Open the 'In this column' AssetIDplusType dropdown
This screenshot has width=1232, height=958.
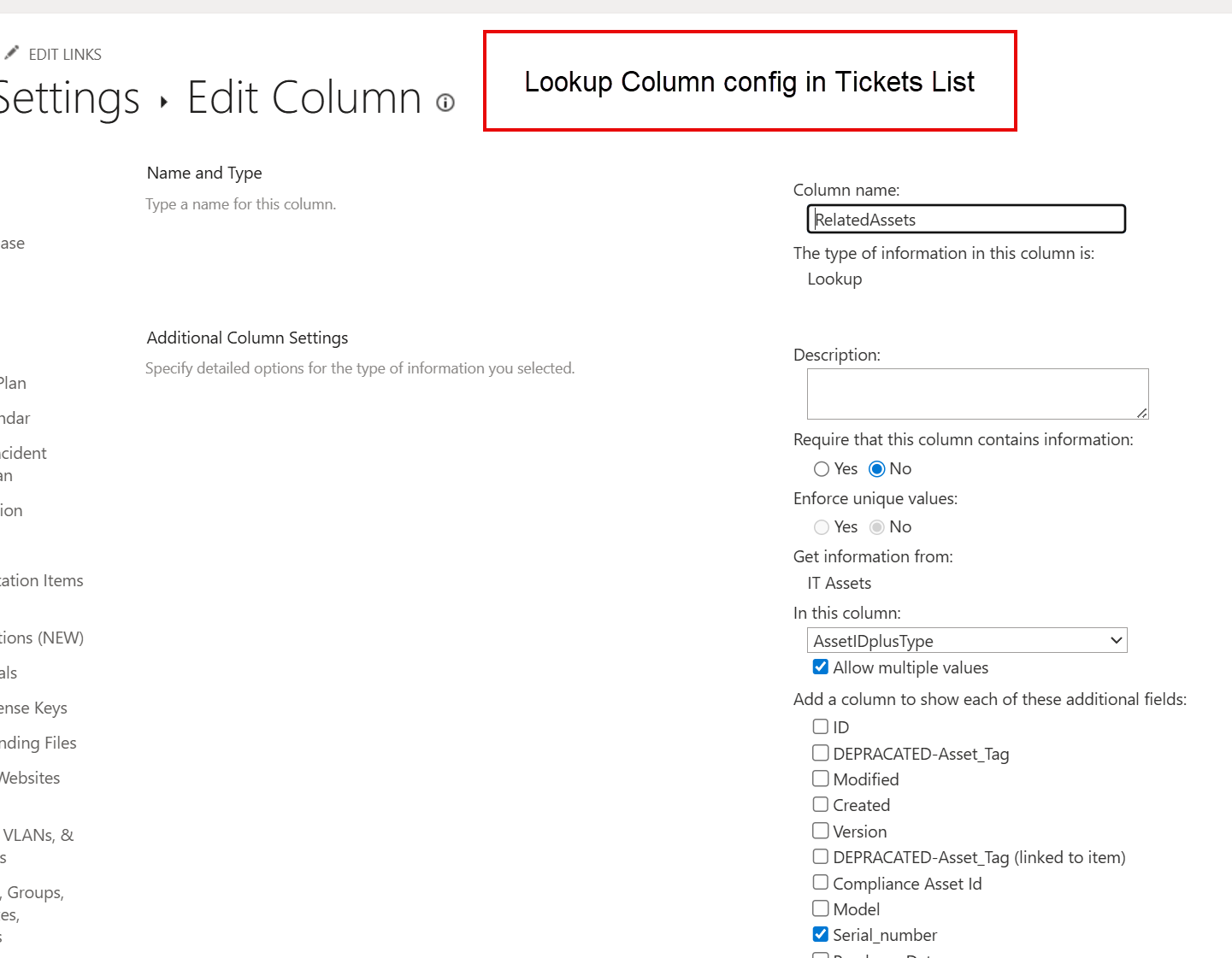point(966,641)
